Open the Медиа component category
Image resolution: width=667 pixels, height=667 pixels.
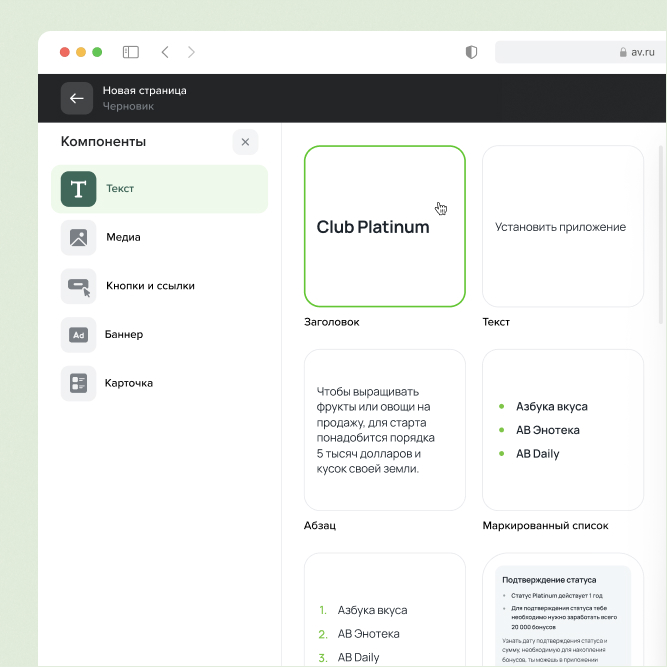[160, 237]
